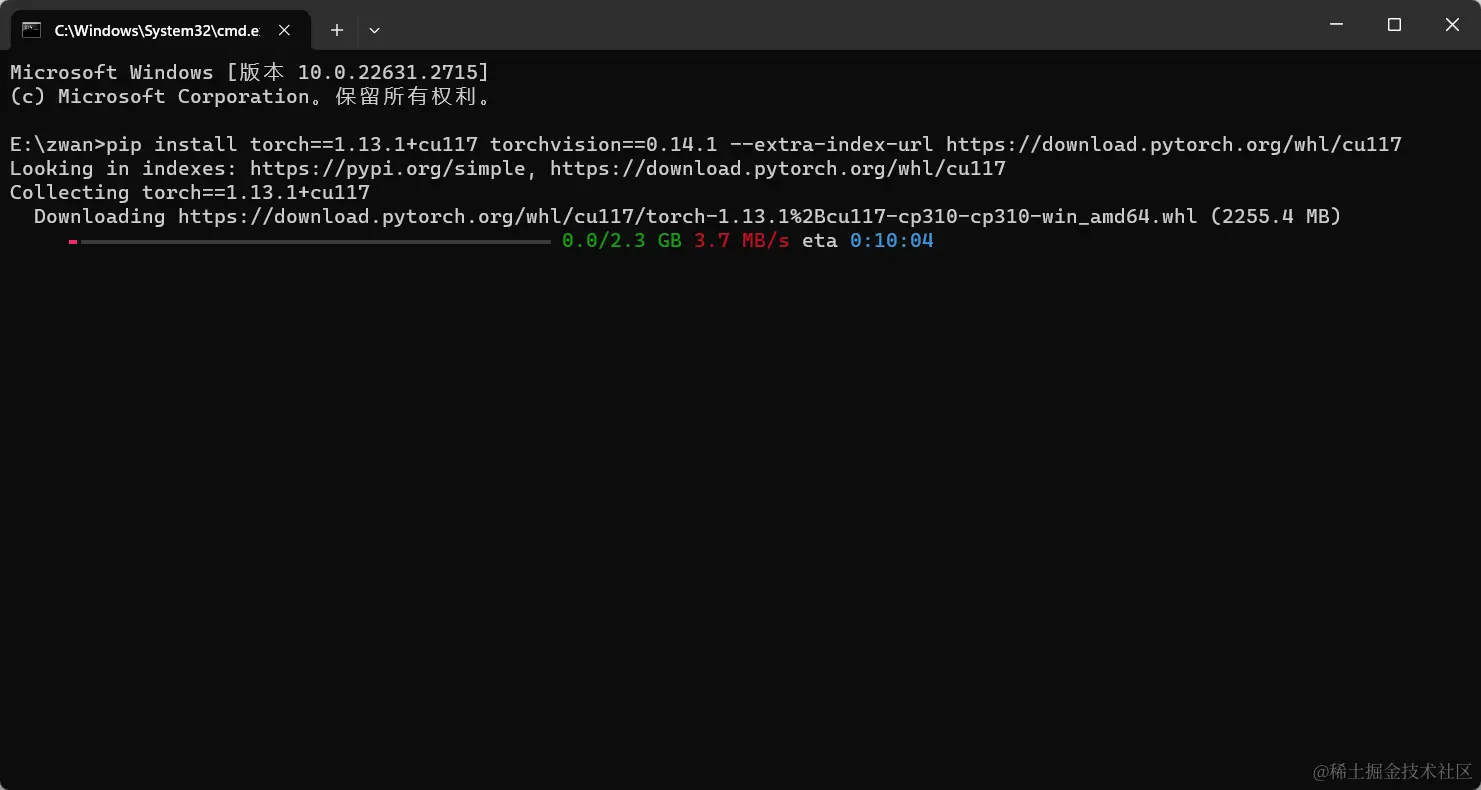Click the cmd.exe icon on the tab
Viewport: 1481px width, 790px height.
pyautogui.click(x=30, y=29)
